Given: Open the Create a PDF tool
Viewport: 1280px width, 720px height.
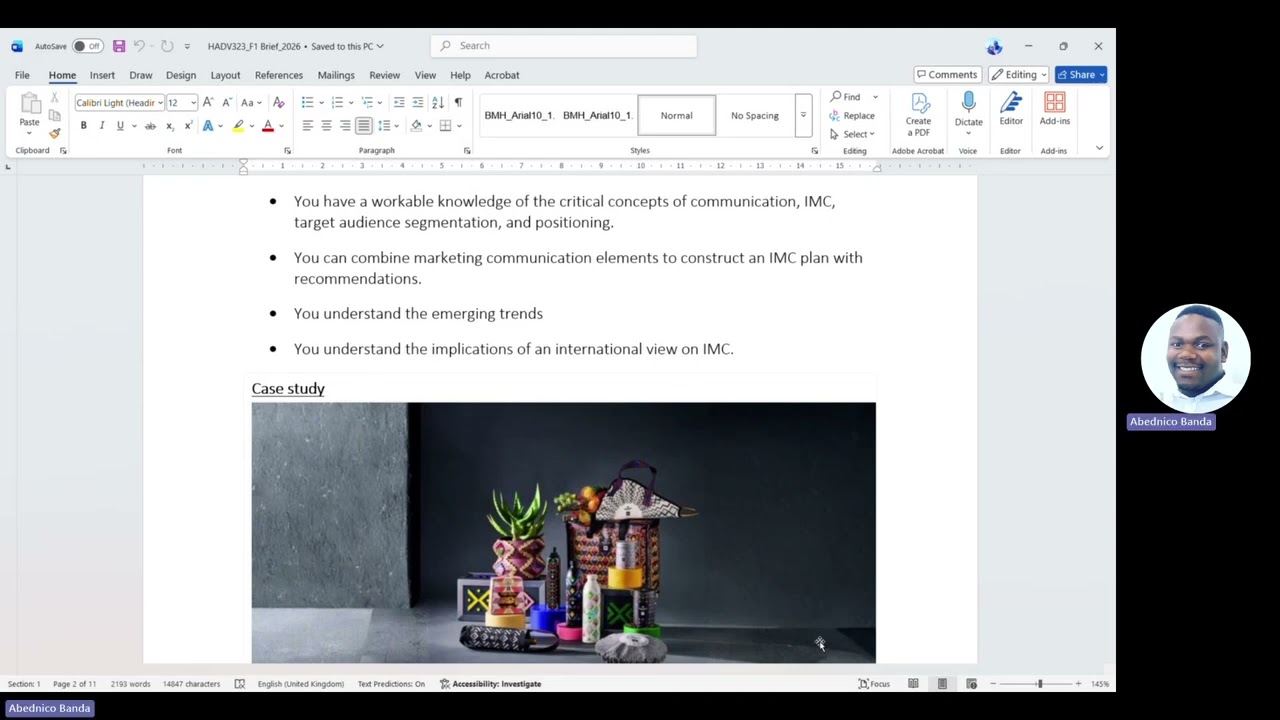Looking at the screenshot, I should point(918,115).
